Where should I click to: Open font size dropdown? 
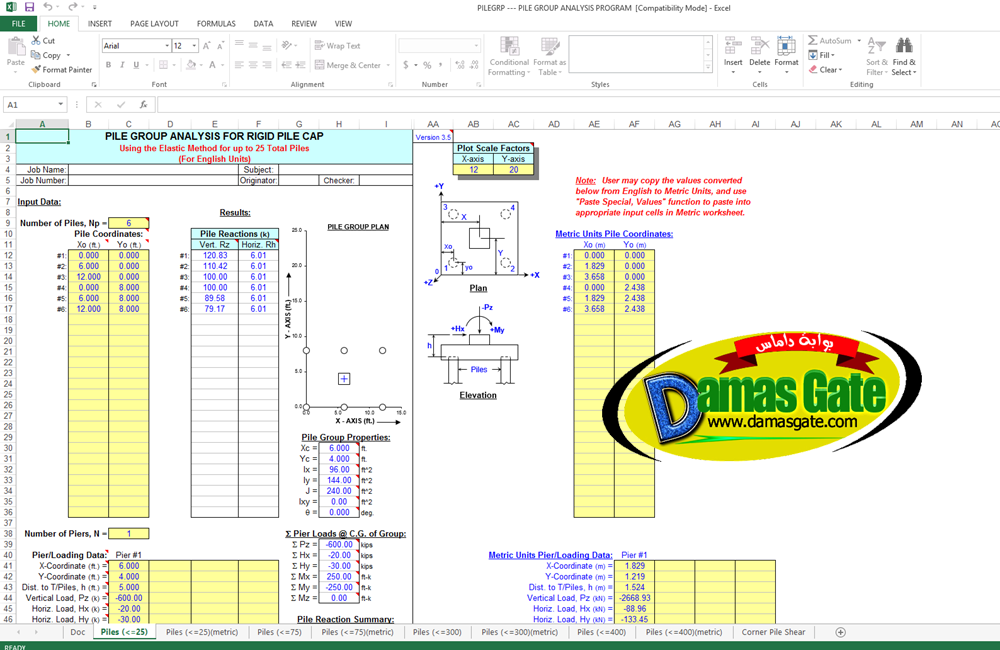pyautogui.click(x=195, y=46)
